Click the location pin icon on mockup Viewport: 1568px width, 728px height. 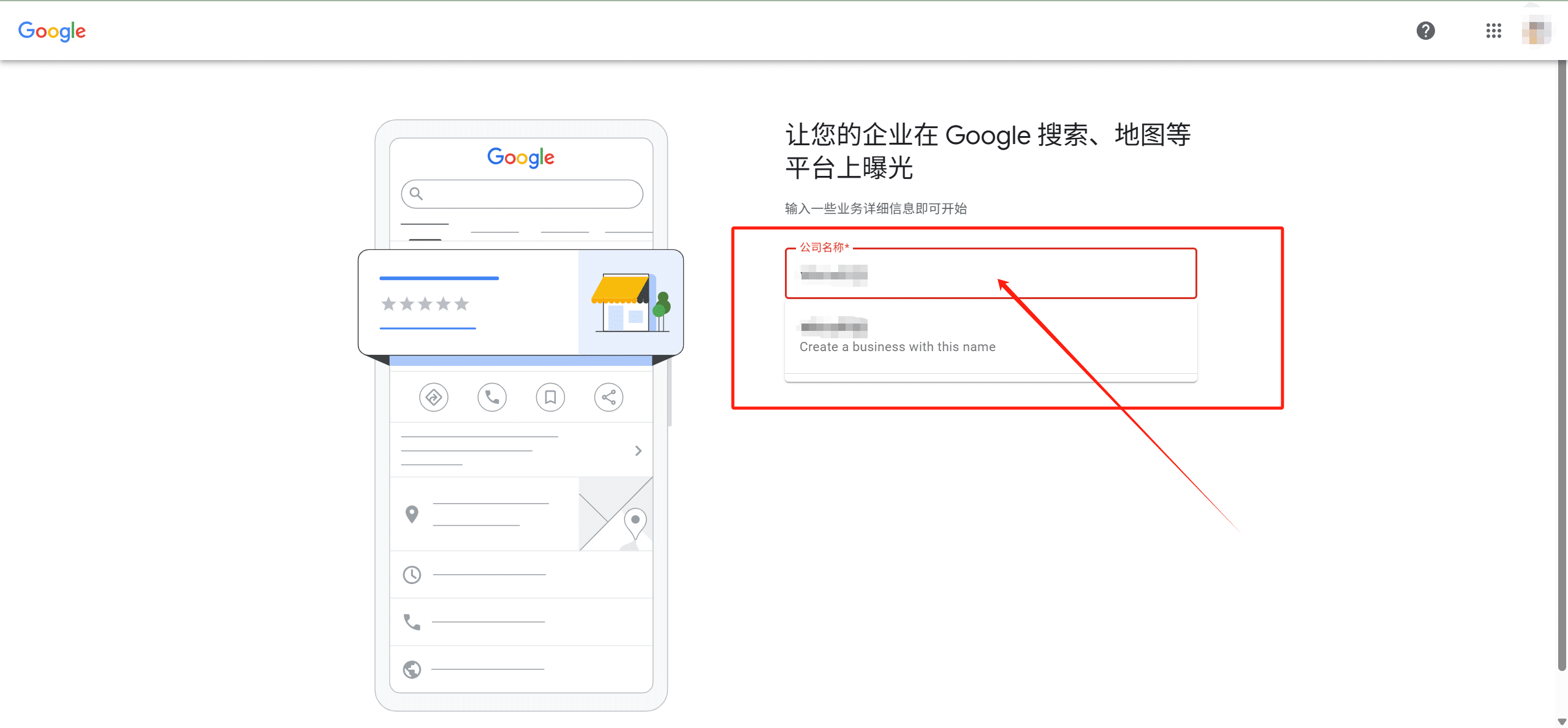coord(412,514)
